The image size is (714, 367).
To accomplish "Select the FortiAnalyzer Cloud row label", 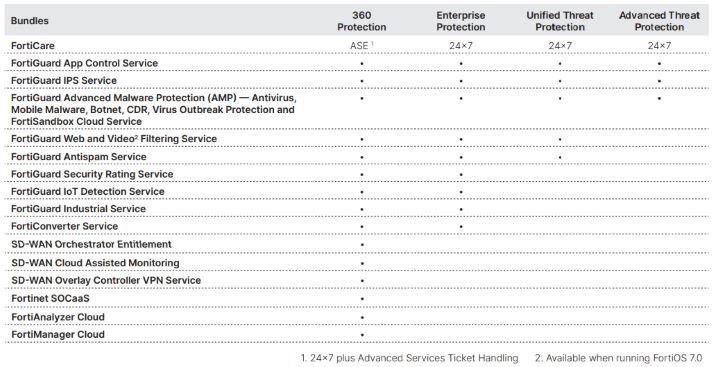I will 58,317.
